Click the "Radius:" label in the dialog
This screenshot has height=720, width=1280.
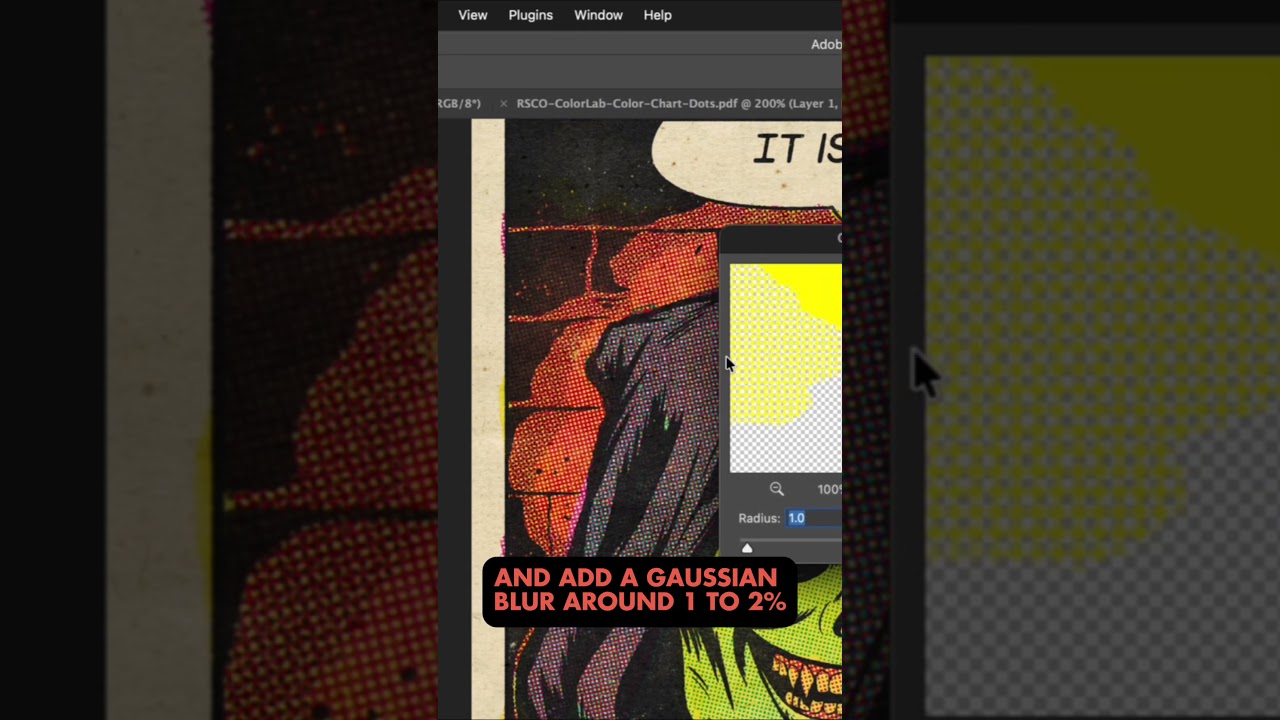point(759,518)
